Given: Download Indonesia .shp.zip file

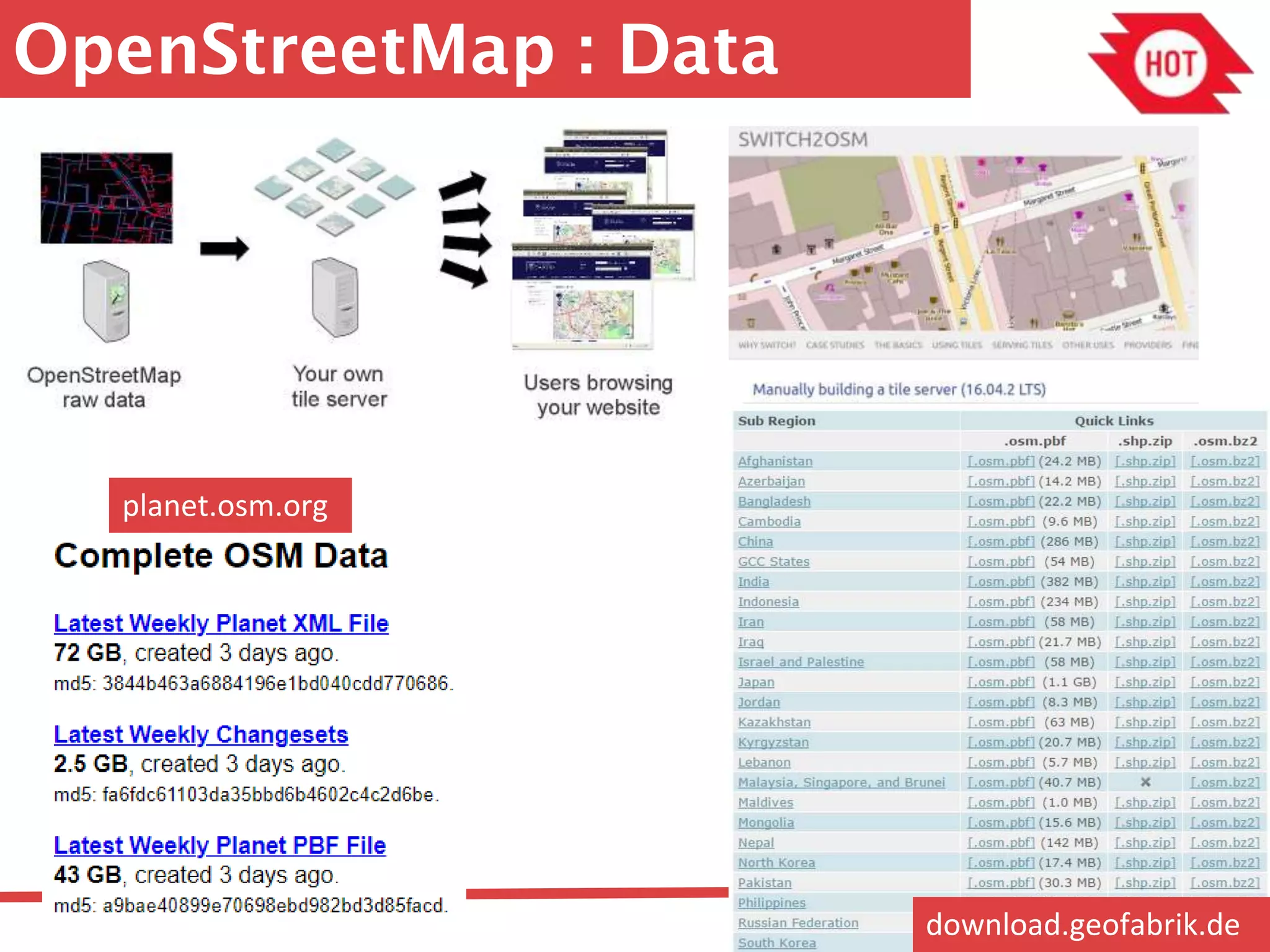Looking at the screenshot, I should tap(1145, 601).
